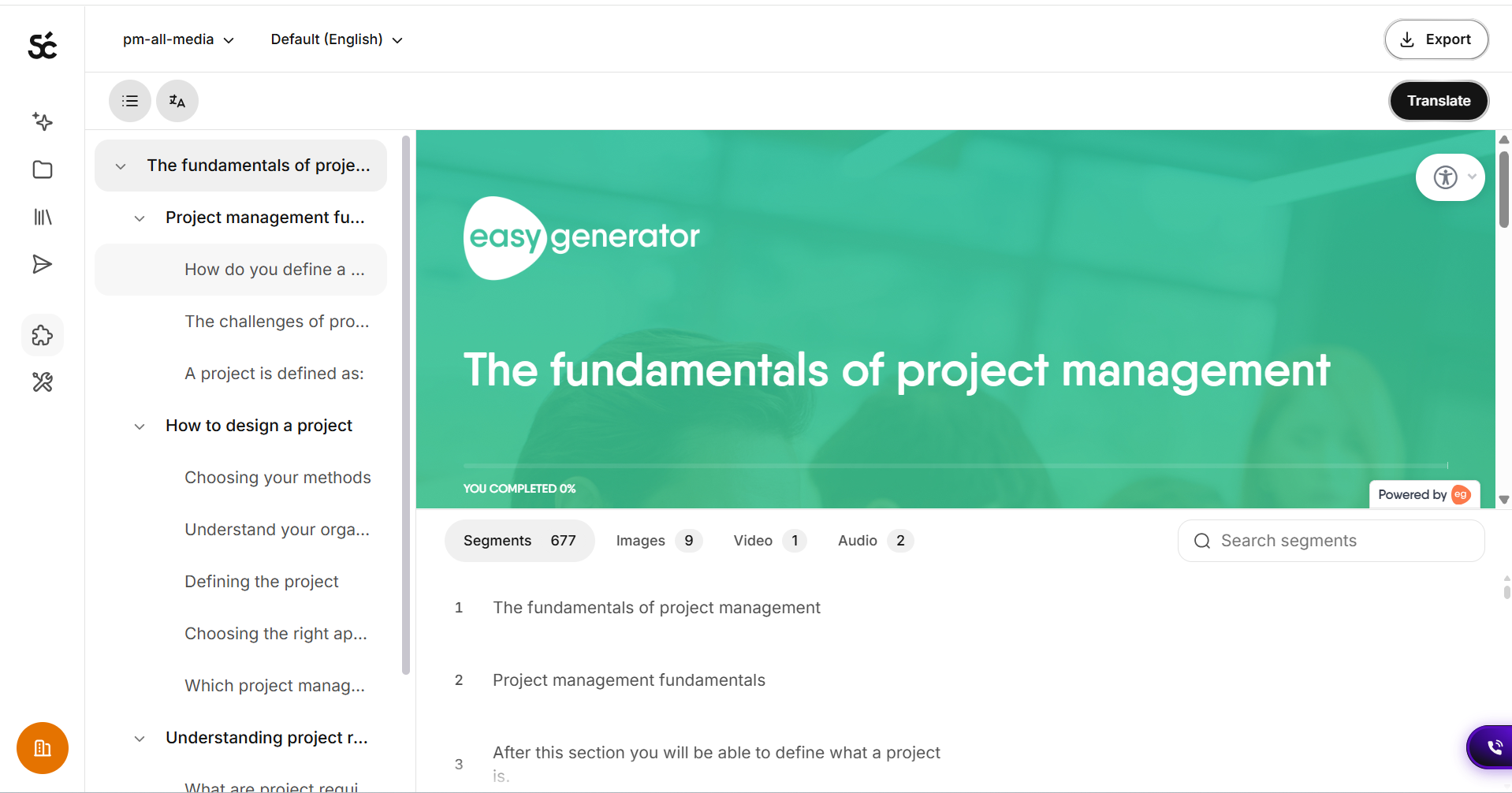Select How do you define a ... item

click(x=240, y=270)
